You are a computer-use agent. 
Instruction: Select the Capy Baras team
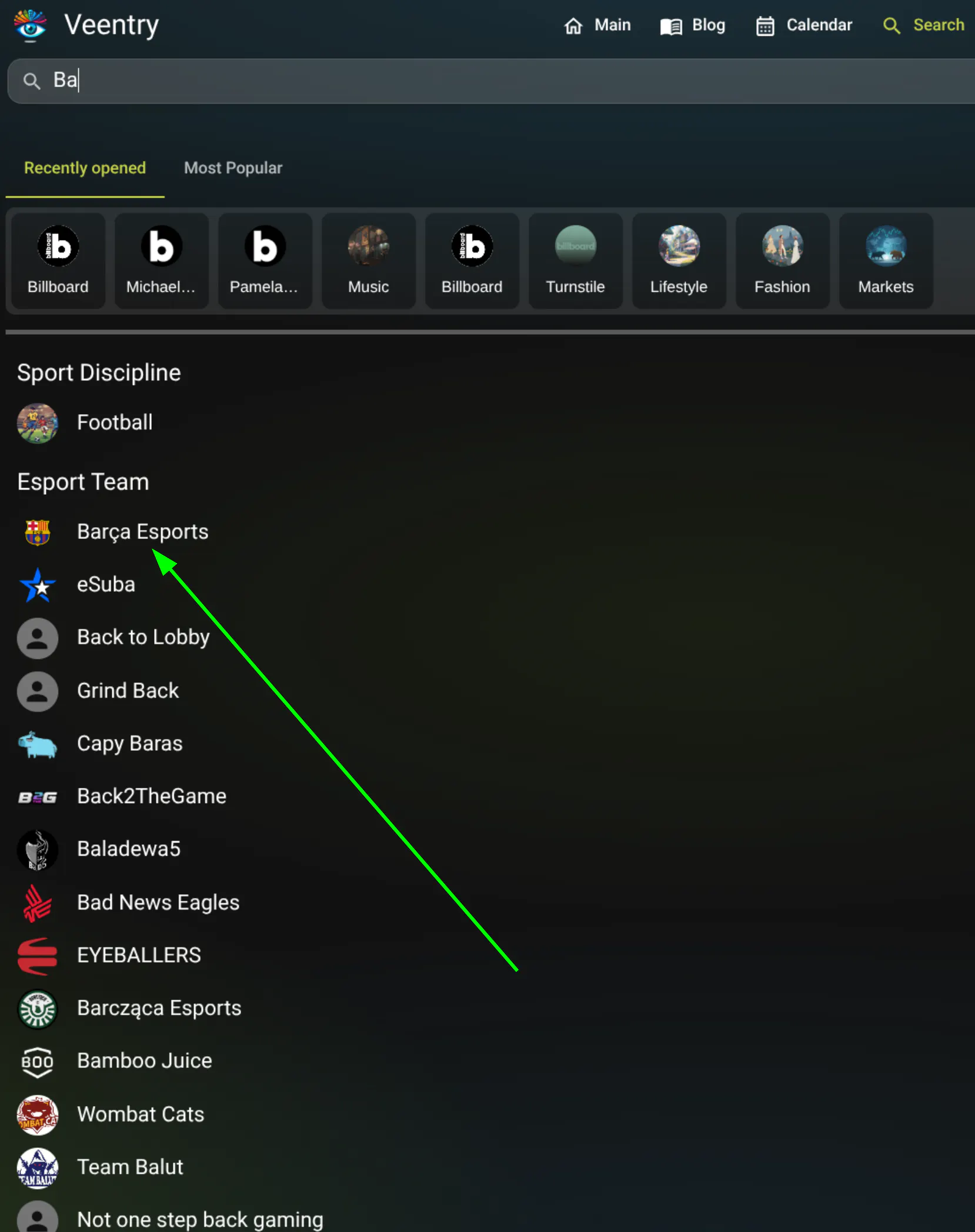[130, 744]
